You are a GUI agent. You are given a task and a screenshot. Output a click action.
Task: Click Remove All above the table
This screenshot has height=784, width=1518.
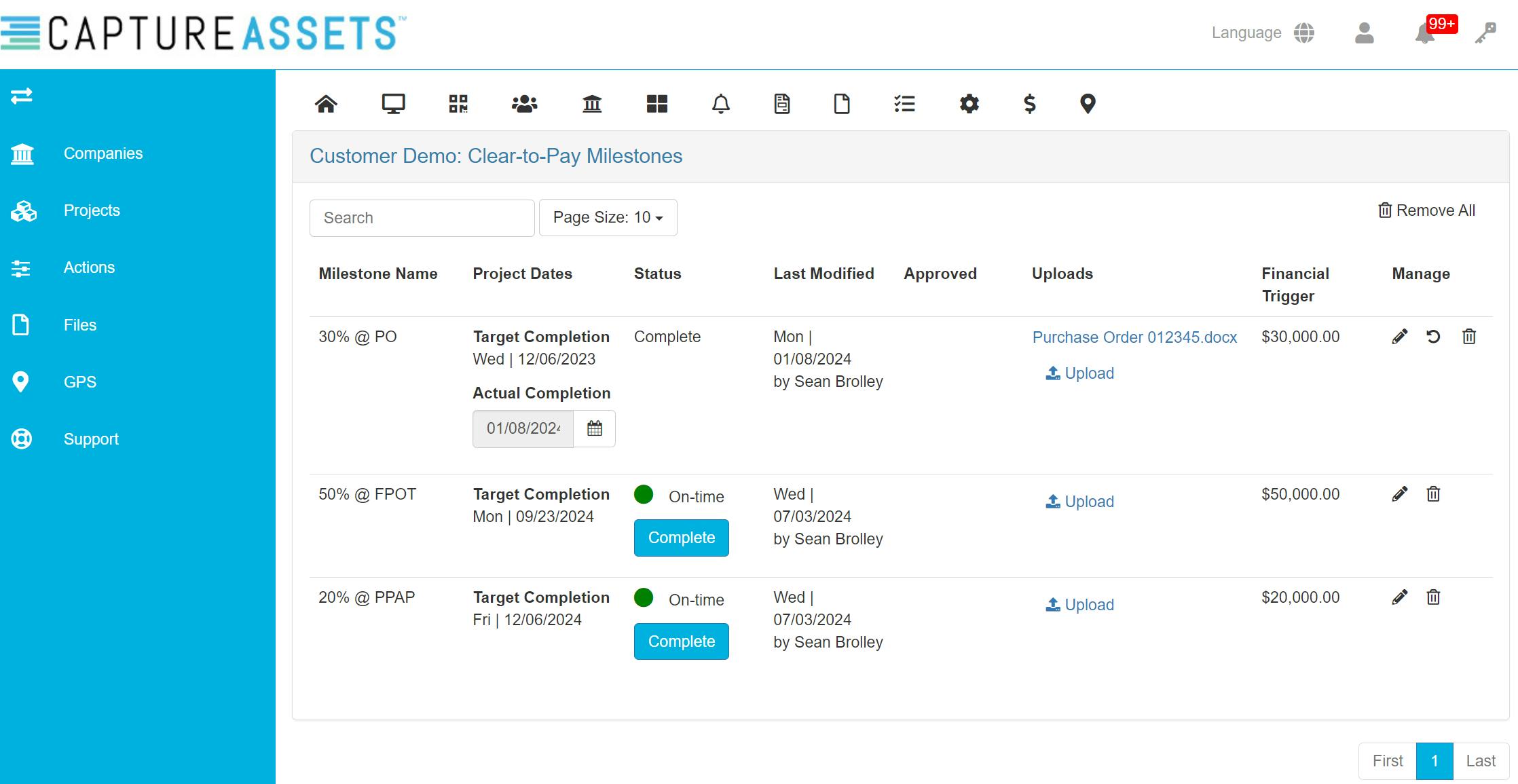pyautogui.click(x=1426, y=210)
